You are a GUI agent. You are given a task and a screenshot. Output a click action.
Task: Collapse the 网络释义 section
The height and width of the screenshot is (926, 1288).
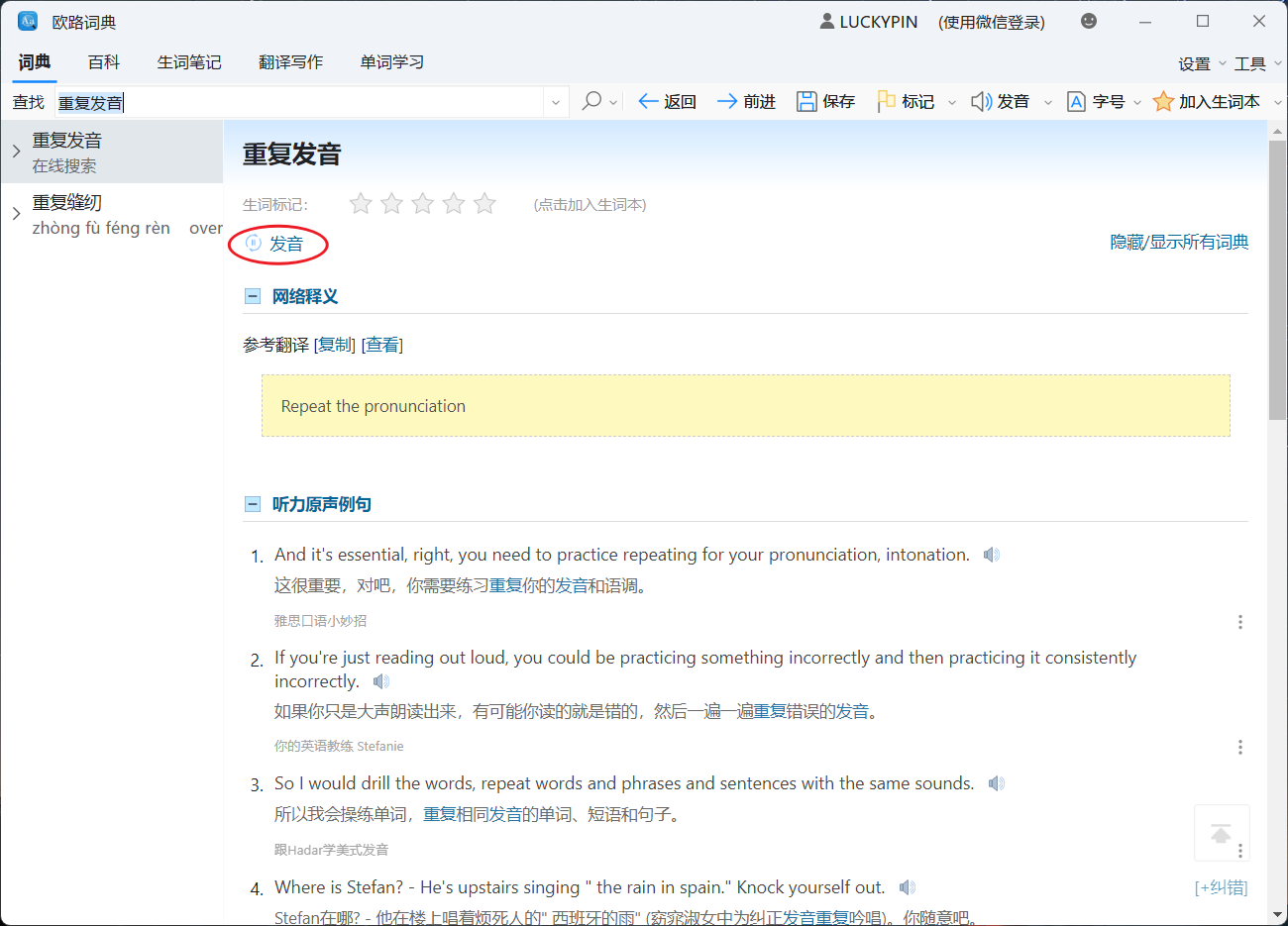coord(252,296)
